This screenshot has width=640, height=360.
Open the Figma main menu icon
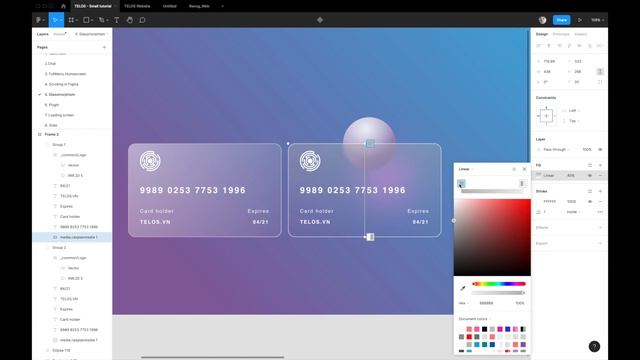(x=39, y=20)
